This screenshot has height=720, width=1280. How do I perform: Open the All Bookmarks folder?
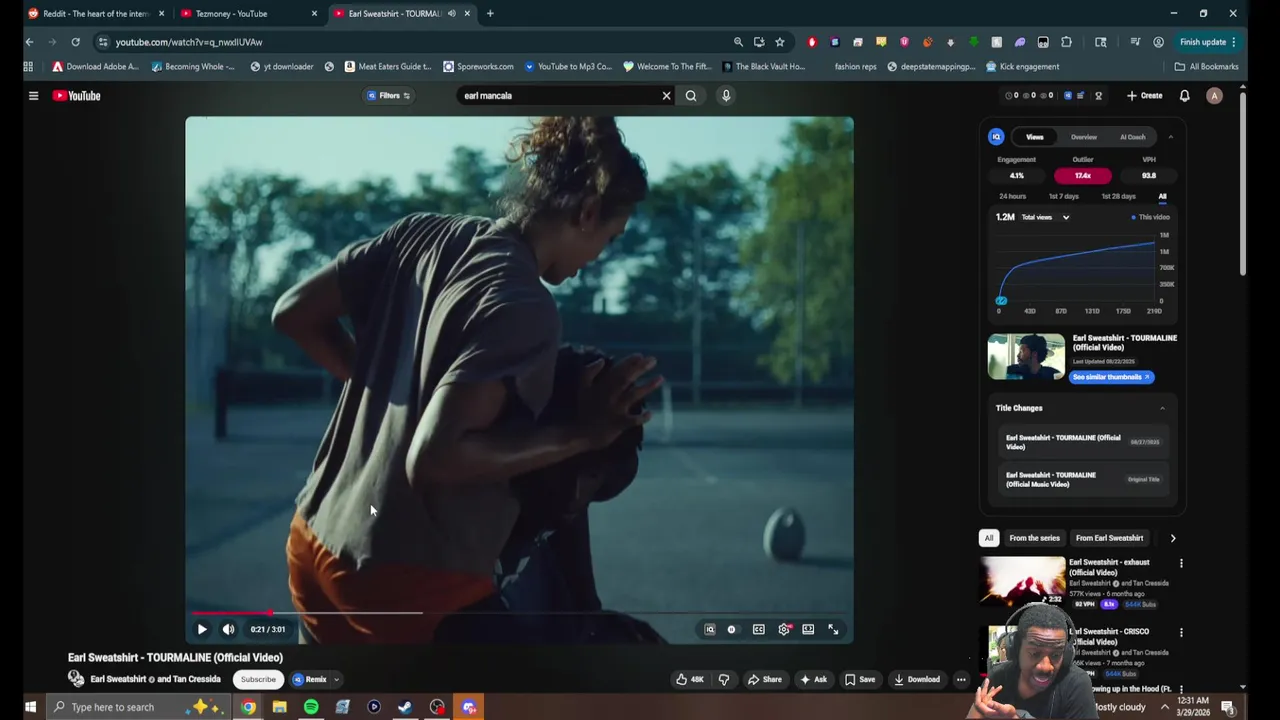click(x=1206, y=67)
